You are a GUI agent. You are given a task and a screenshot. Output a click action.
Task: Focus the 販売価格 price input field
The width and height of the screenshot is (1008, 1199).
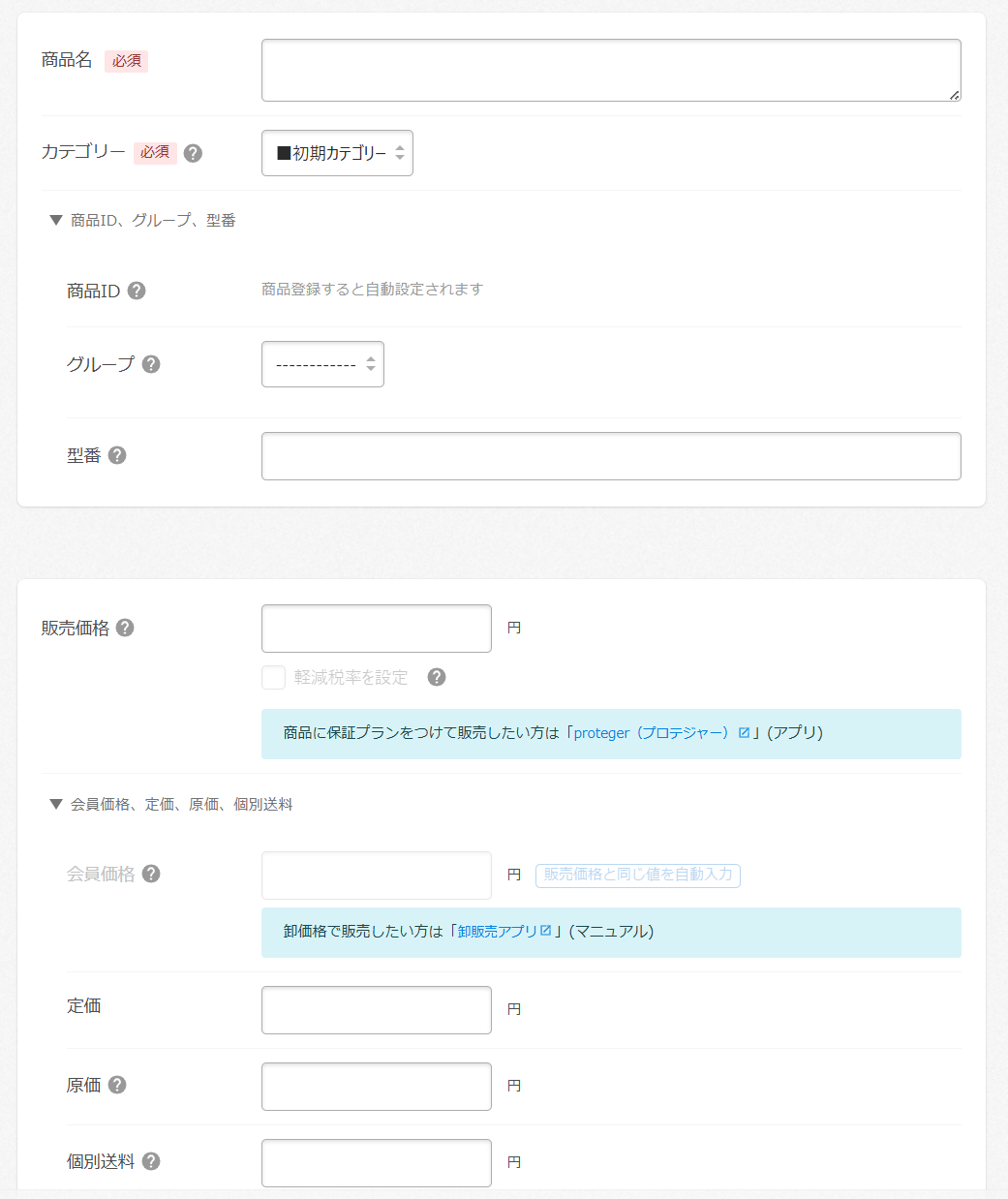point(376,629)
